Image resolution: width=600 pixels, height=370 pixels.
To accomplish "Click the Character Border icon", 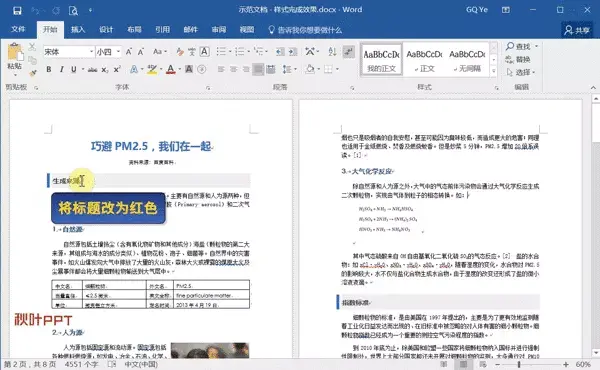I will click(204, 51).
